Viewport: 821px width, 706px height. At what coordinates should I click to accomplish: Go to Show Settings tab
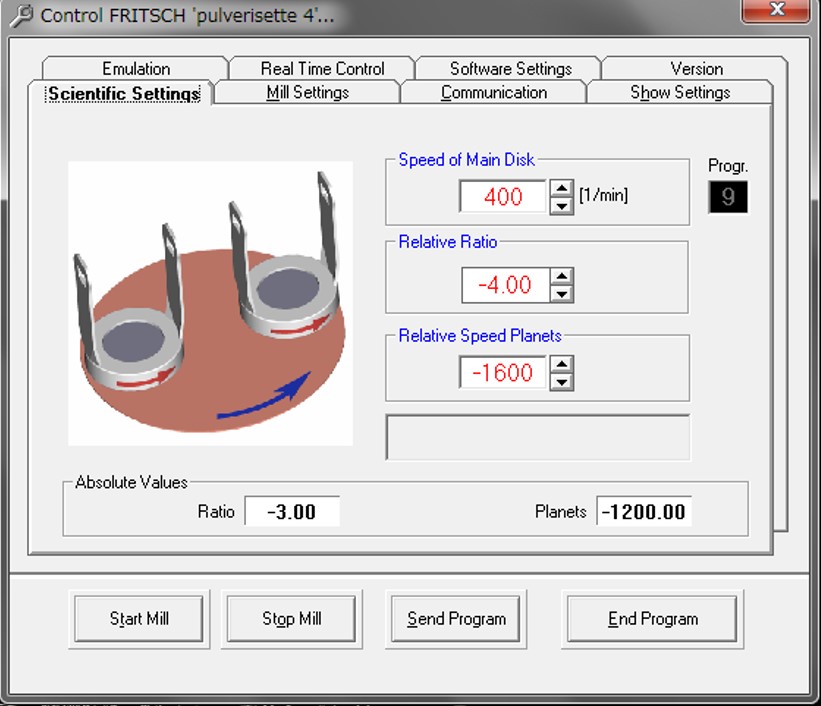click(x=680, y=92)
